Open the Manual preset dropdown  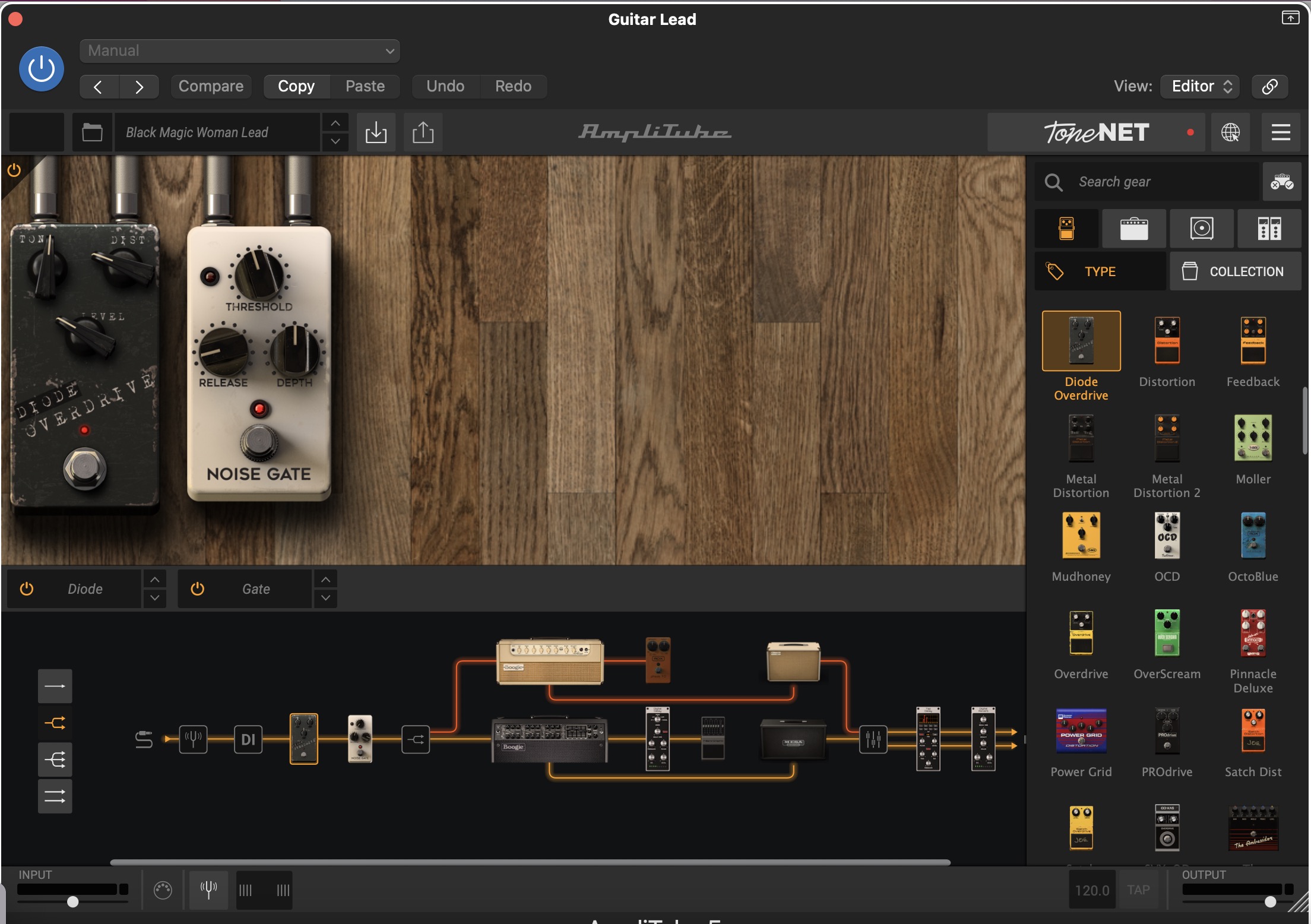tap(240, 51)
